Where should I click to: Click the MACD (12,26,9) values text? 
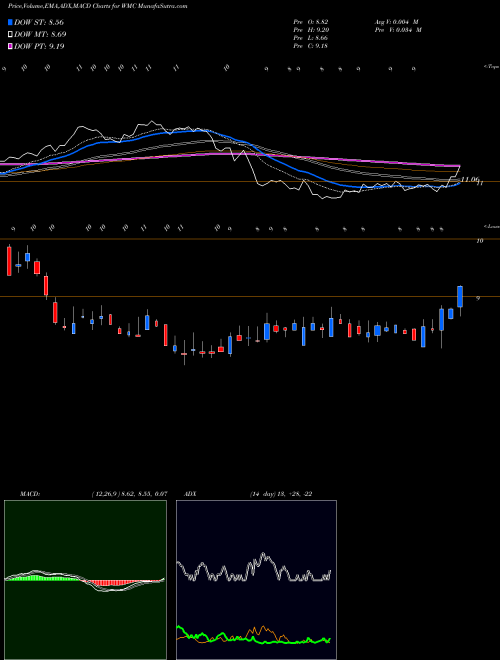(x=129, y=494)
